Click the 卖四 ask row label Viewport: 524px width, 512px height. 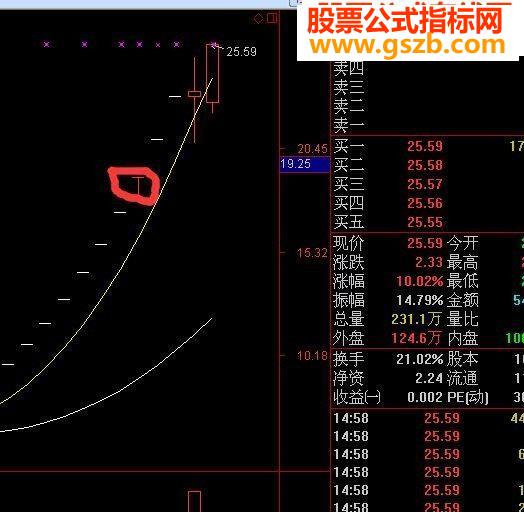click(349, 69)
